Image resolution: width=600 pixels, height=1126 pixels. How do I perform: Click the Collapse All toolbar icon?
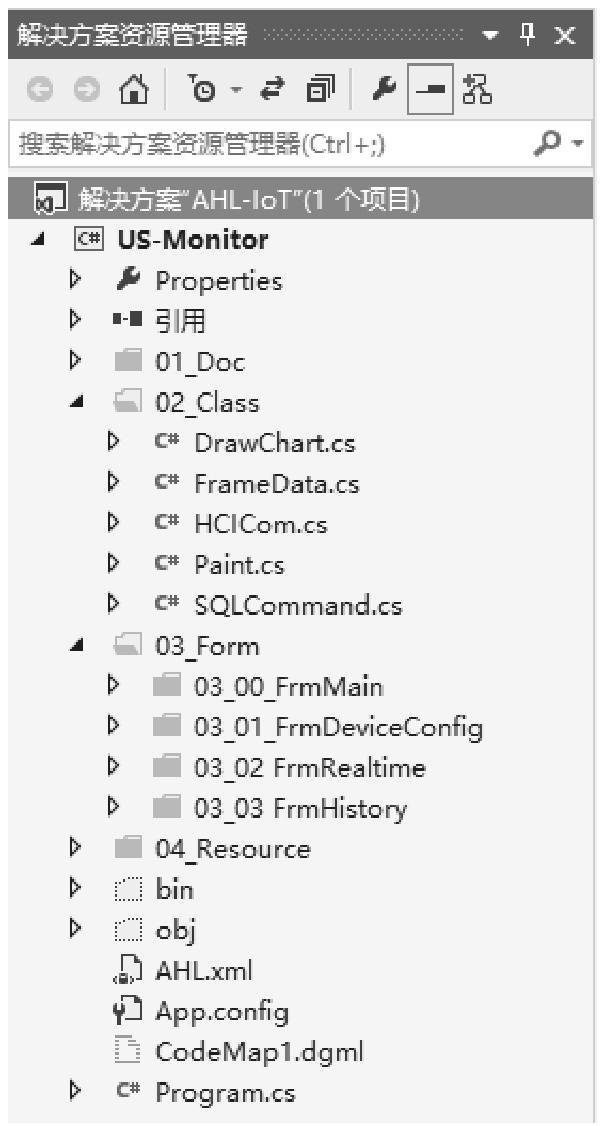[x=320, y=91]
